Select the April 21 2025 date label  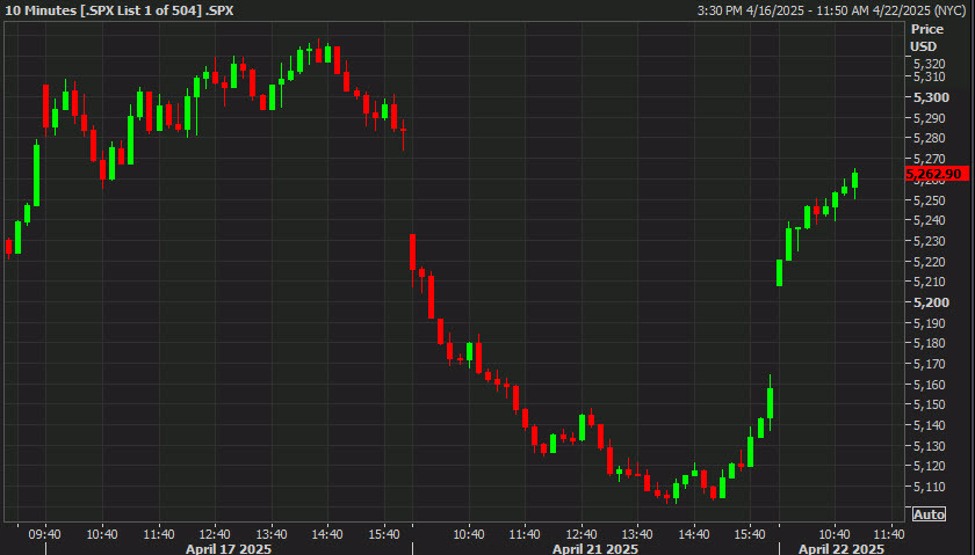[x=595, y=548]
